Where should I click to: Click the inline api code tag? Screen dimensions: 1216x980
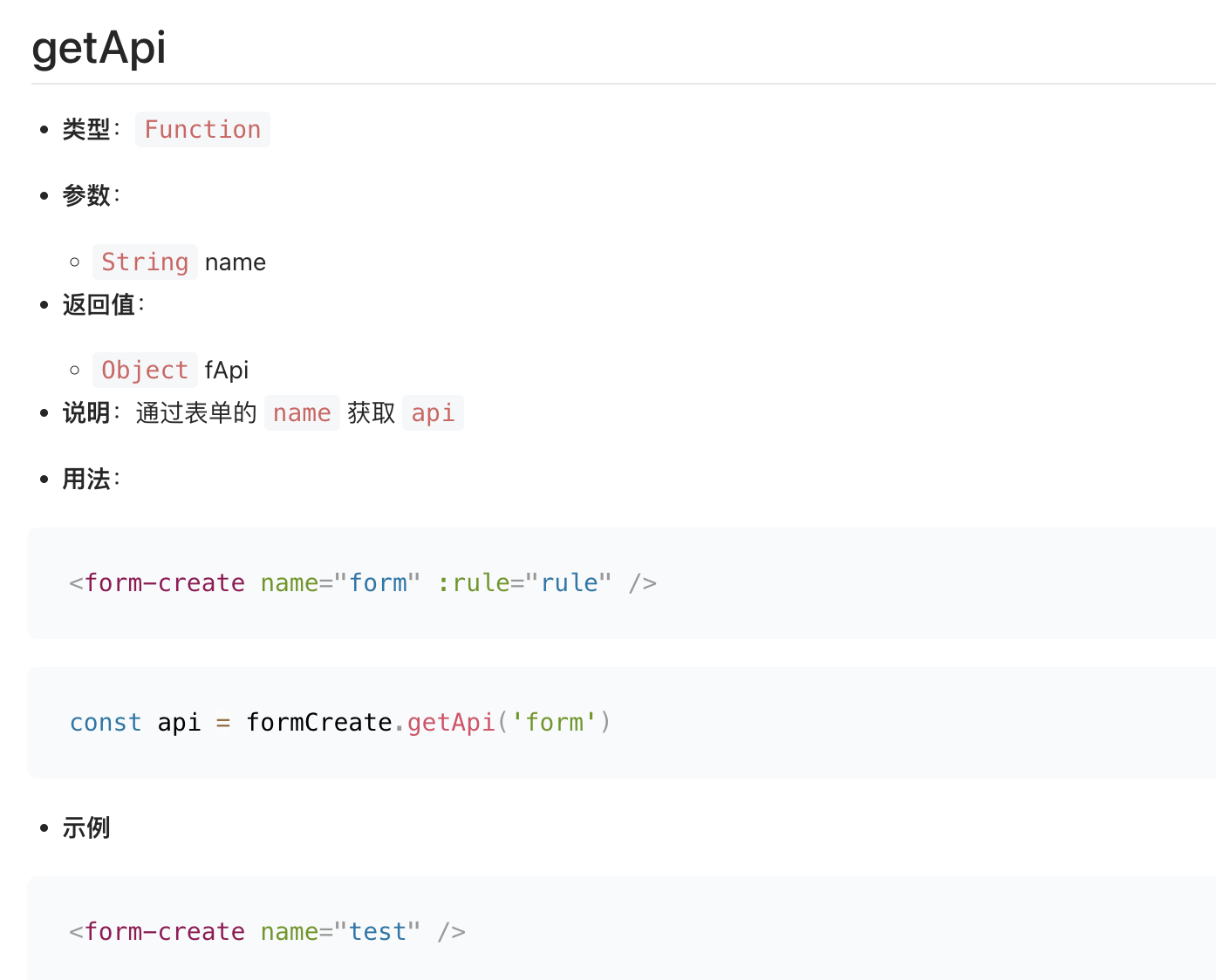(x=433, y=412)
